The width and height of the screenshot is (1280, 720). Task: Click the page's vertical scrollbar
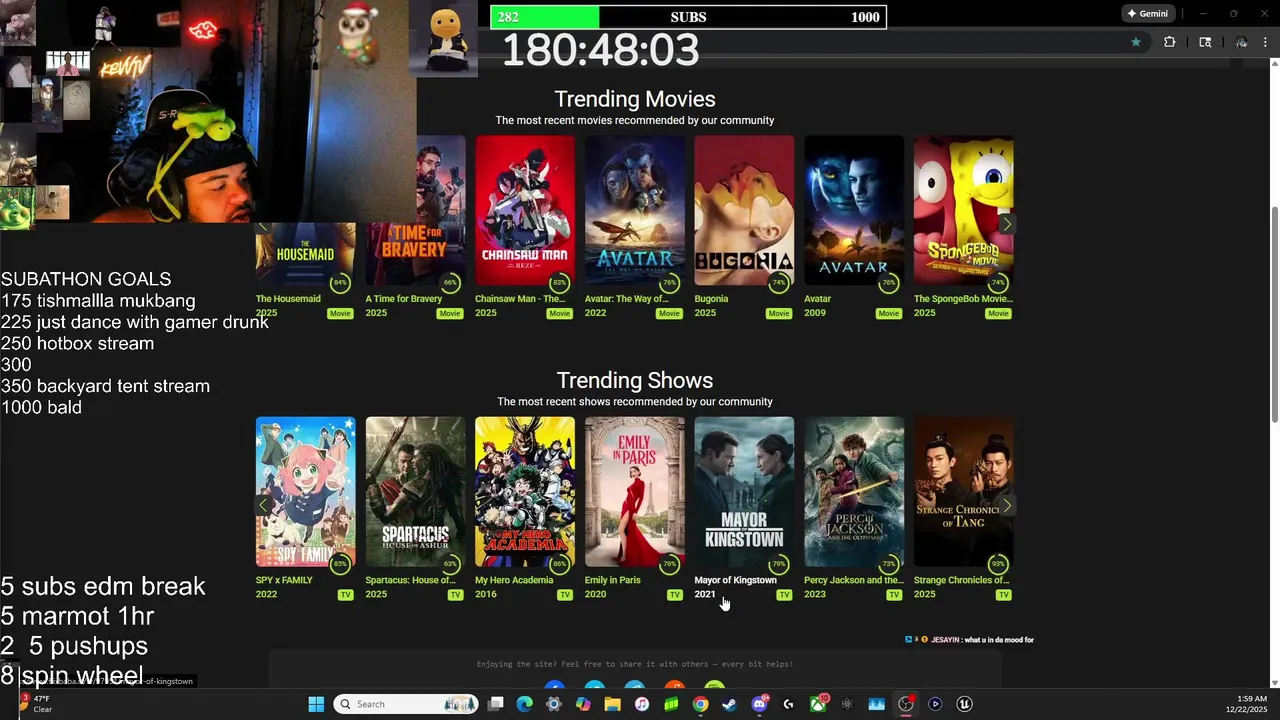pyautogui.click(x=1274, y=315)
